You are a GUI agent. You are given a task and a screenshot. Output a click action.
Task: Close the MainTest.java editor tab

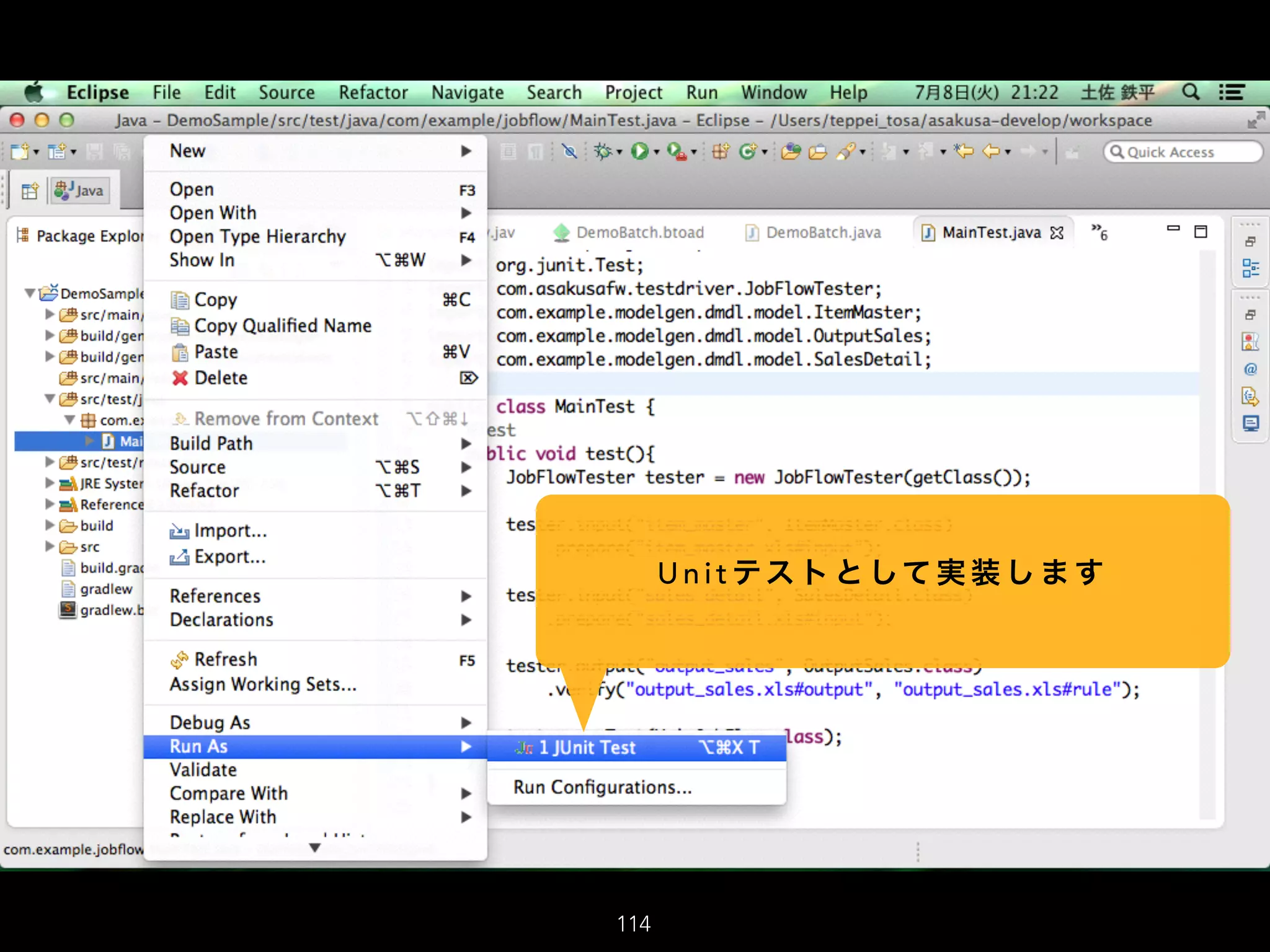coord(1057,233)
